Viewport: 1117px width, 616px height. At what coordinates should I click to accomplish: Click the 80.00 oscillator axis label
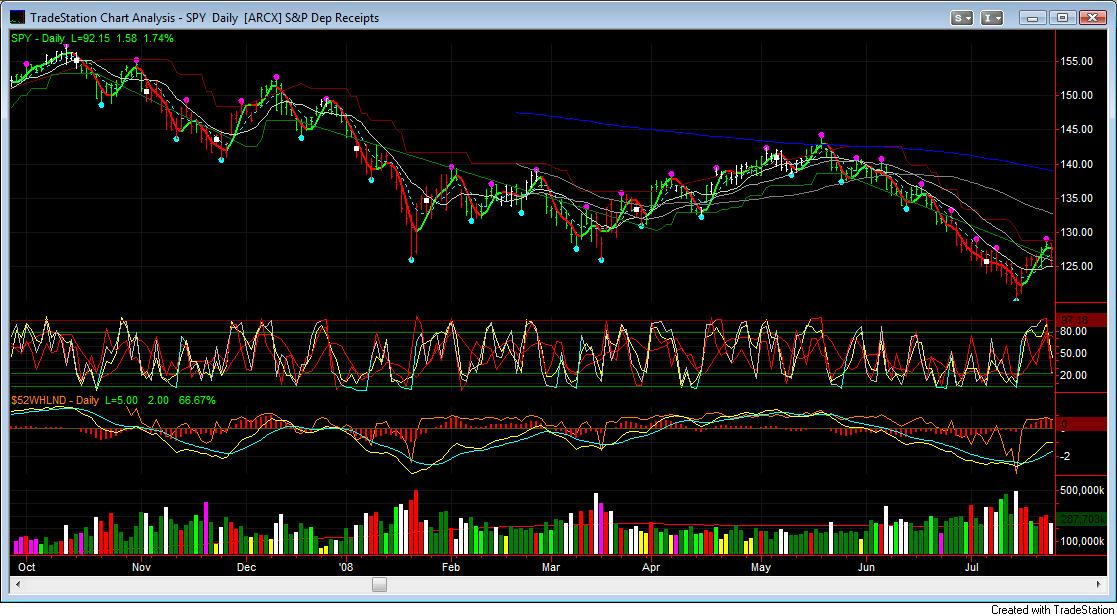coord(1074,331)
